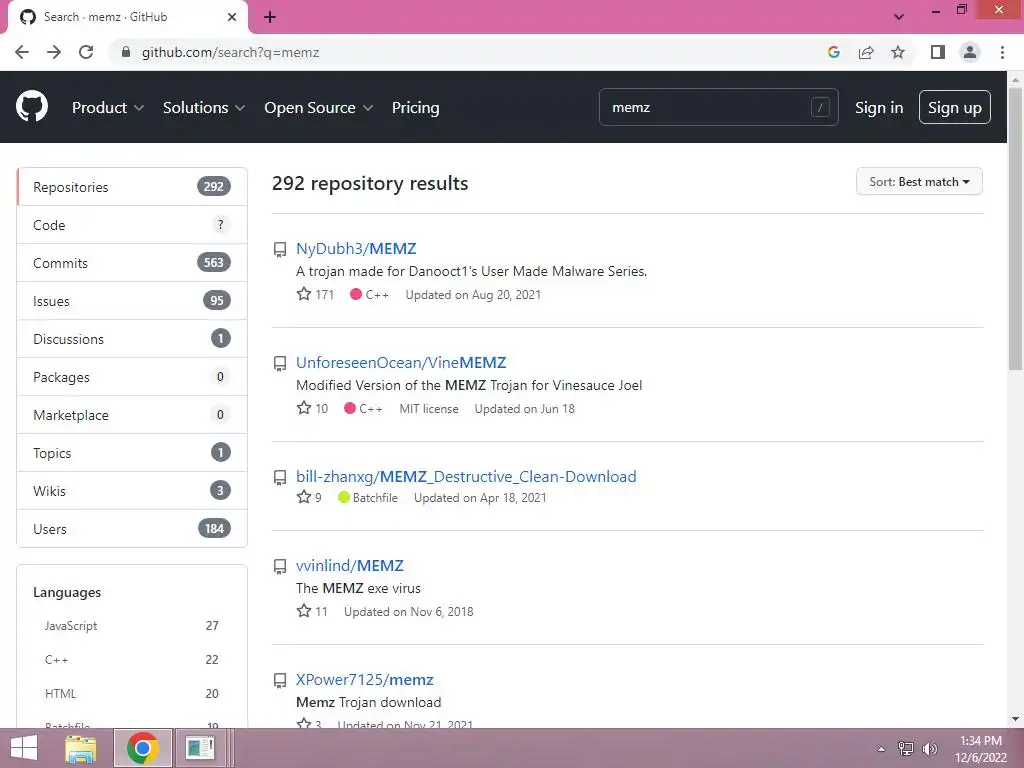Screen dimensions: 1024x768
Task: Expand the Solutions menu
Action: point(204,108)
